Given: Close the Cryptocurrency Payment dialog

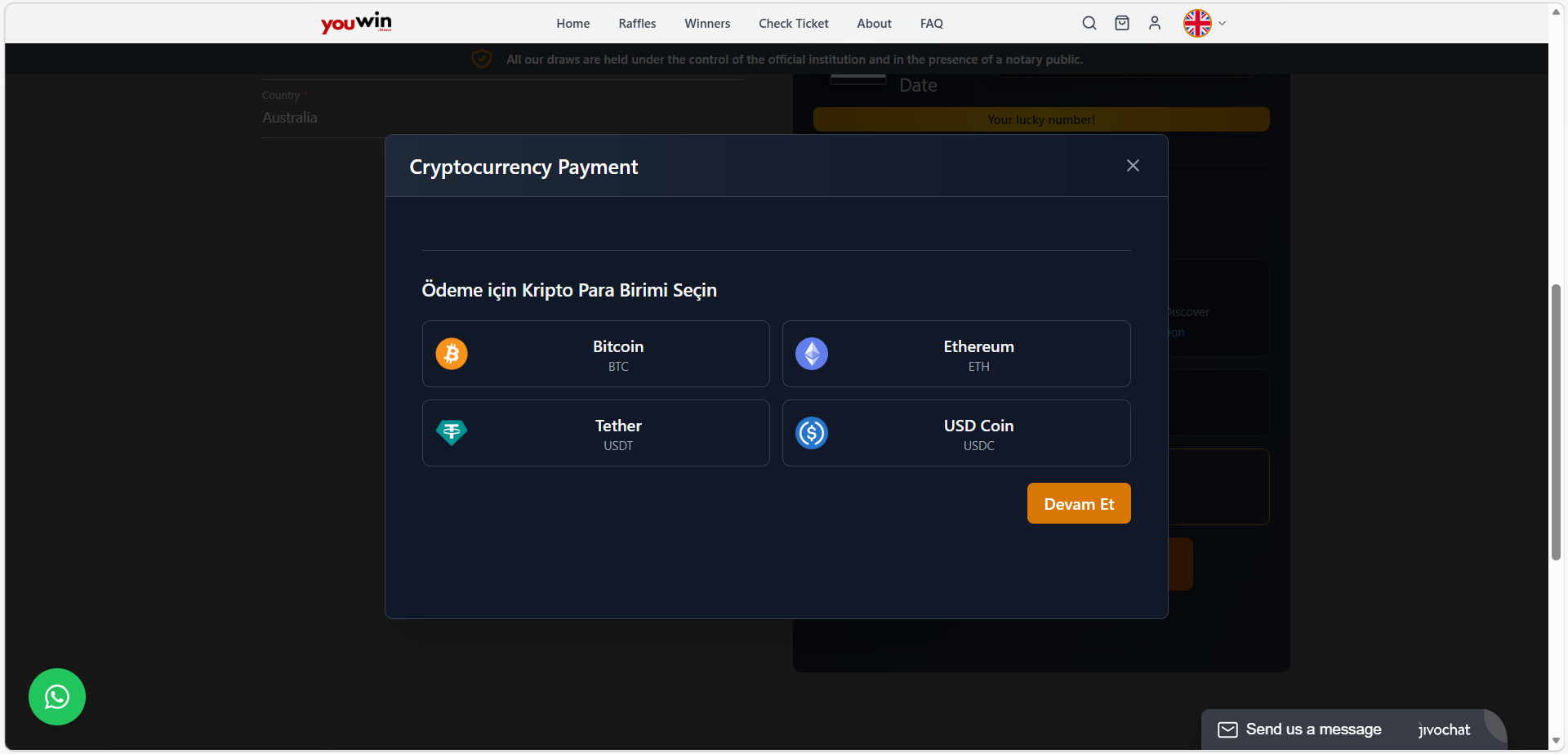Looking at the screenshot, I should tap(1133, 165).
